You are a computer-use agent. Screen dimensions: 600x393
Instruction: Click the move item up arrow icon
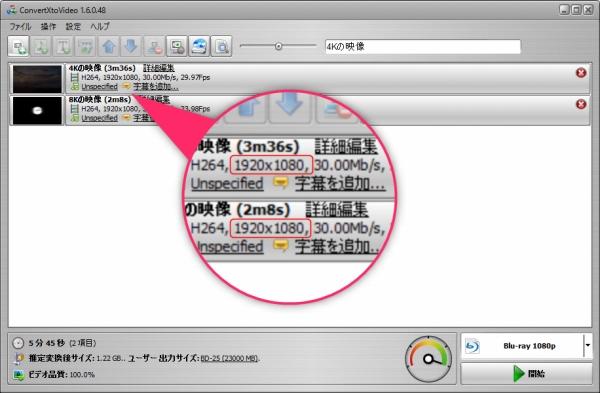(x=109, y=47)
